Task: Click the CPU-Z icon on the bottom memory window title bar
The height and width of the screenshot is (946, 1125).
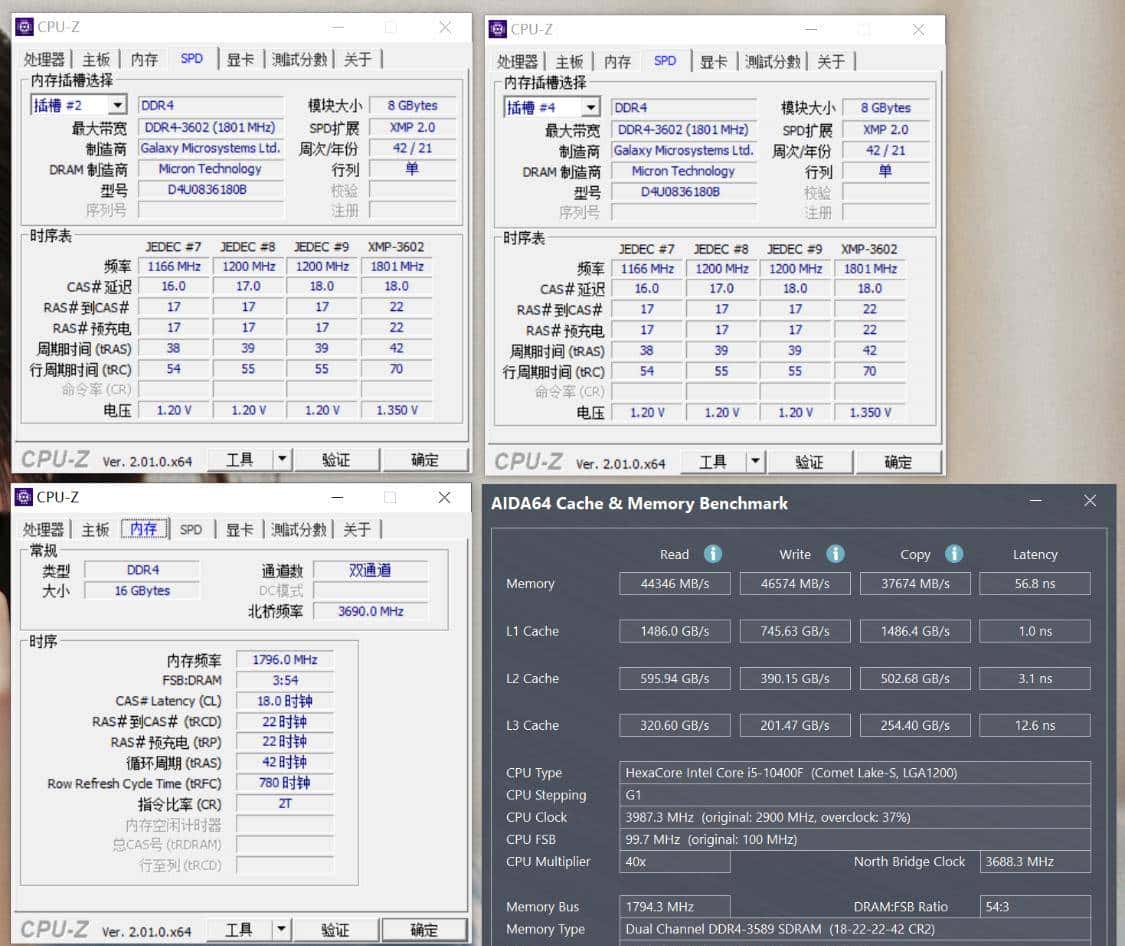Action: pyautogui.click(x=25, y=497)
